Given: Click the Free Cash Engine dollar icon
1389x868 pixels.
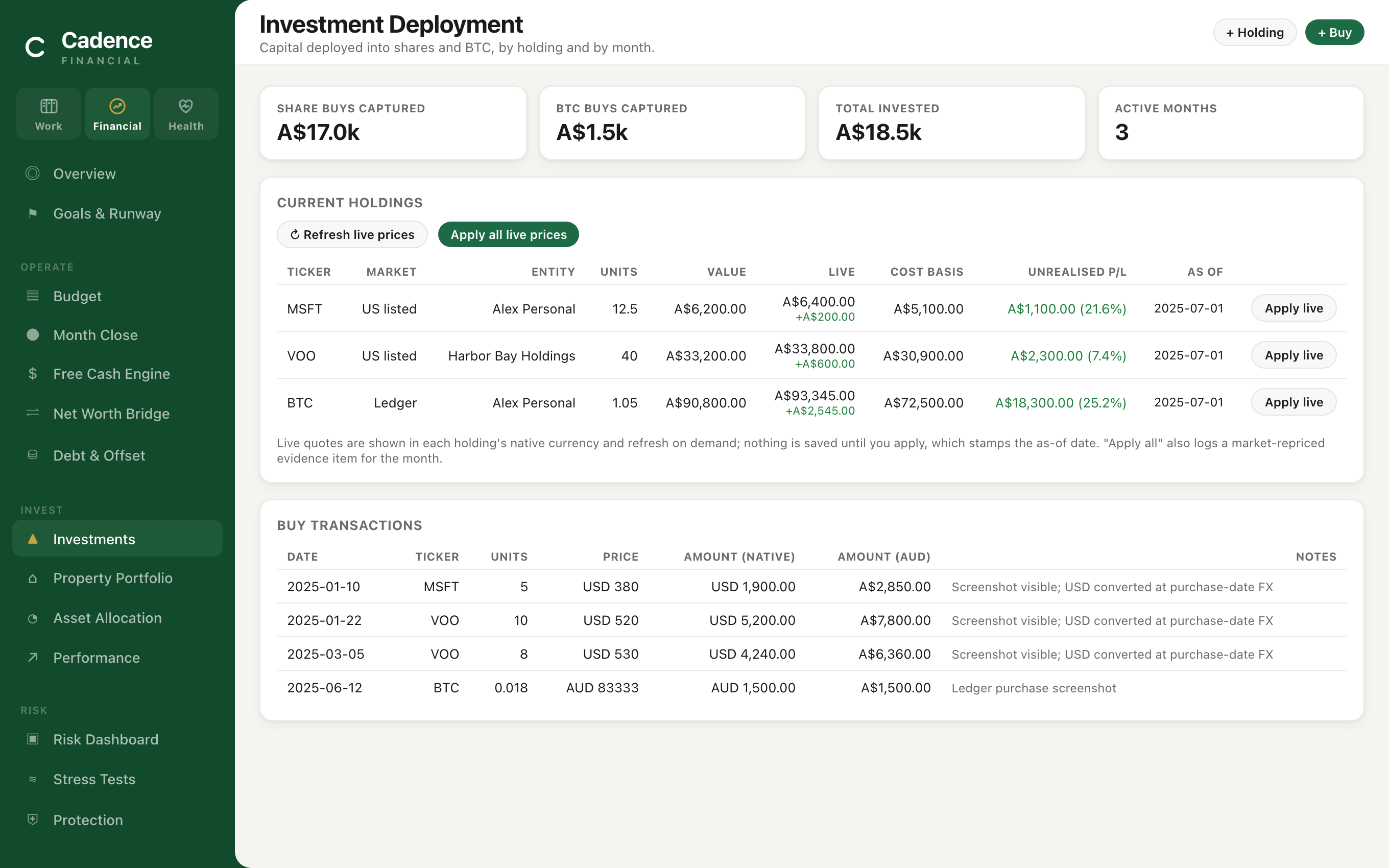Looking at the screenshot, I should (x=33, y=374).
